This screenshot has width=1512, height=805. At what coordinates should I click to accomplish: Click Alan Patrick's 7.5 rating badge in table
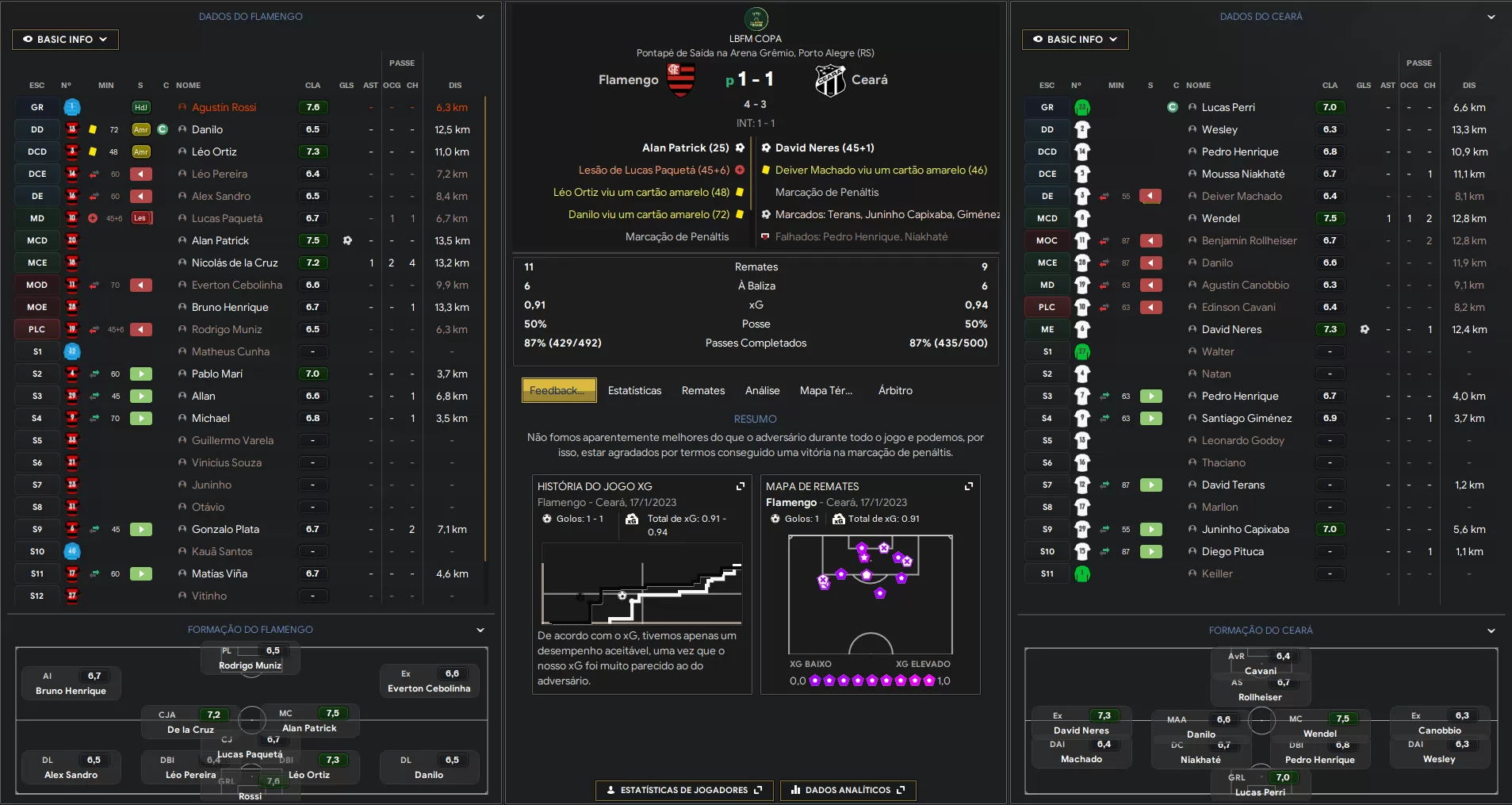pos(313,240)
